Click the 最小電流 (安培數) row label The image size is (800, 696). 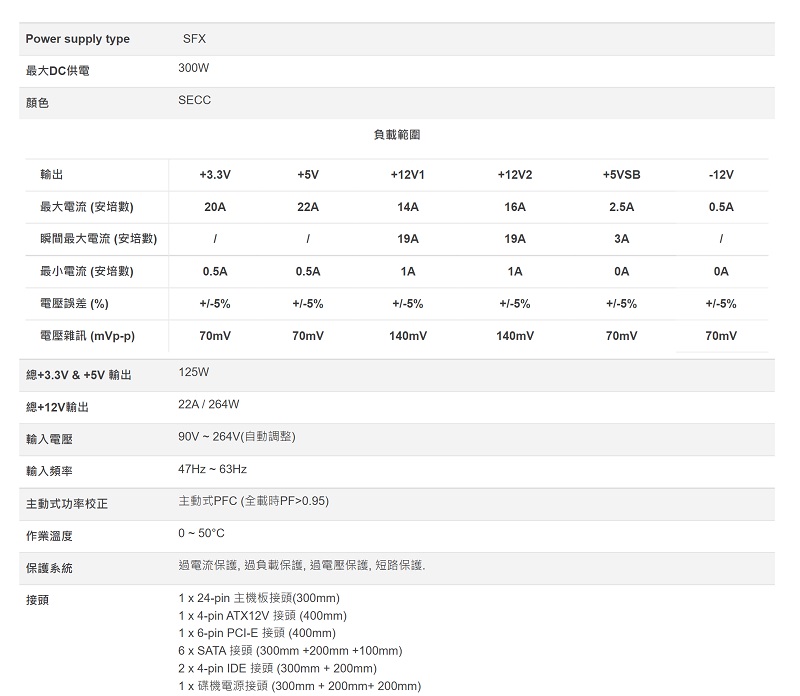(87, 271)
